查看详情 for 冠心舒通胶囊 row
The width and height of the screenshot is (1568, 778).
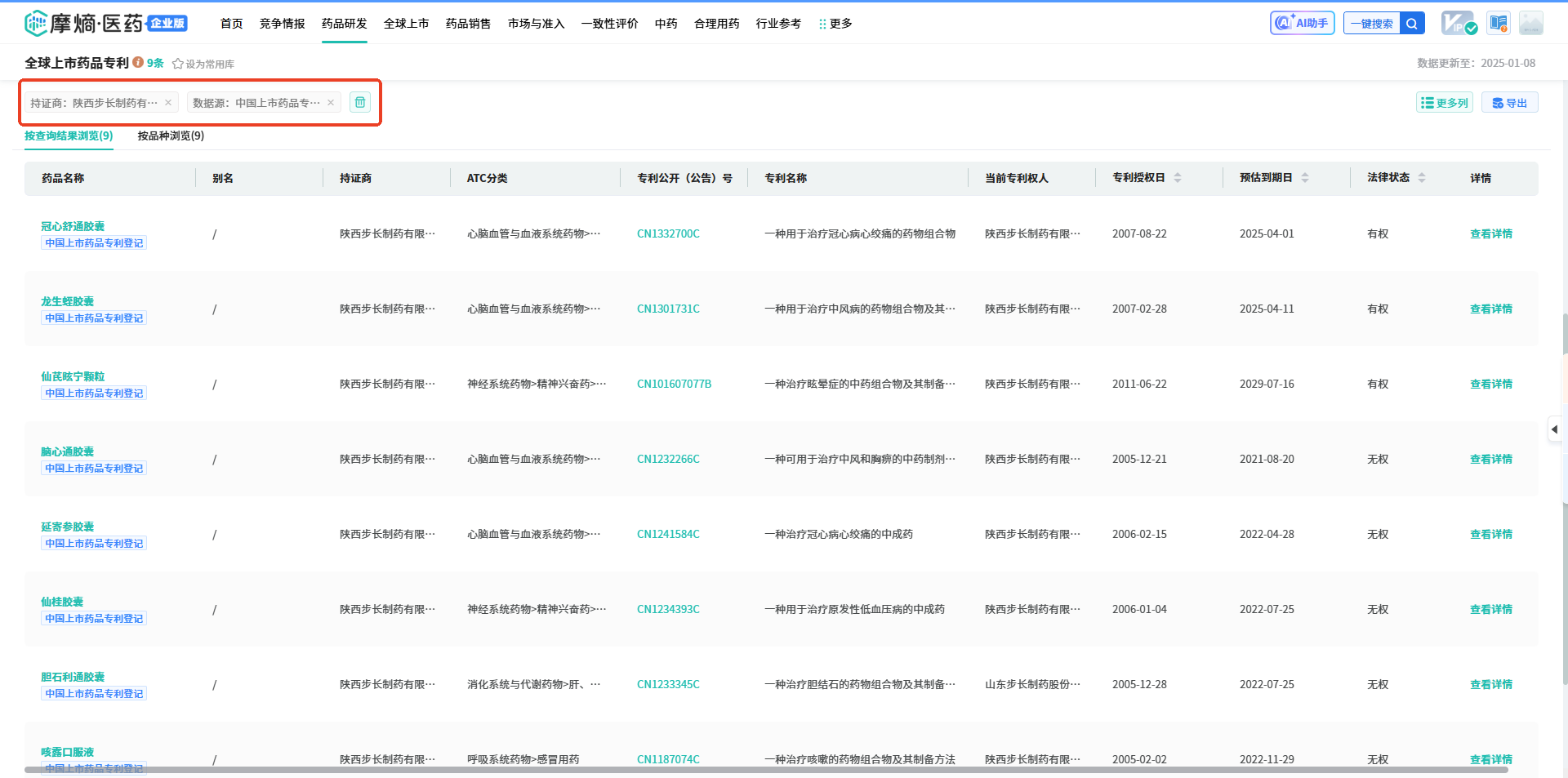point(1491,233)
